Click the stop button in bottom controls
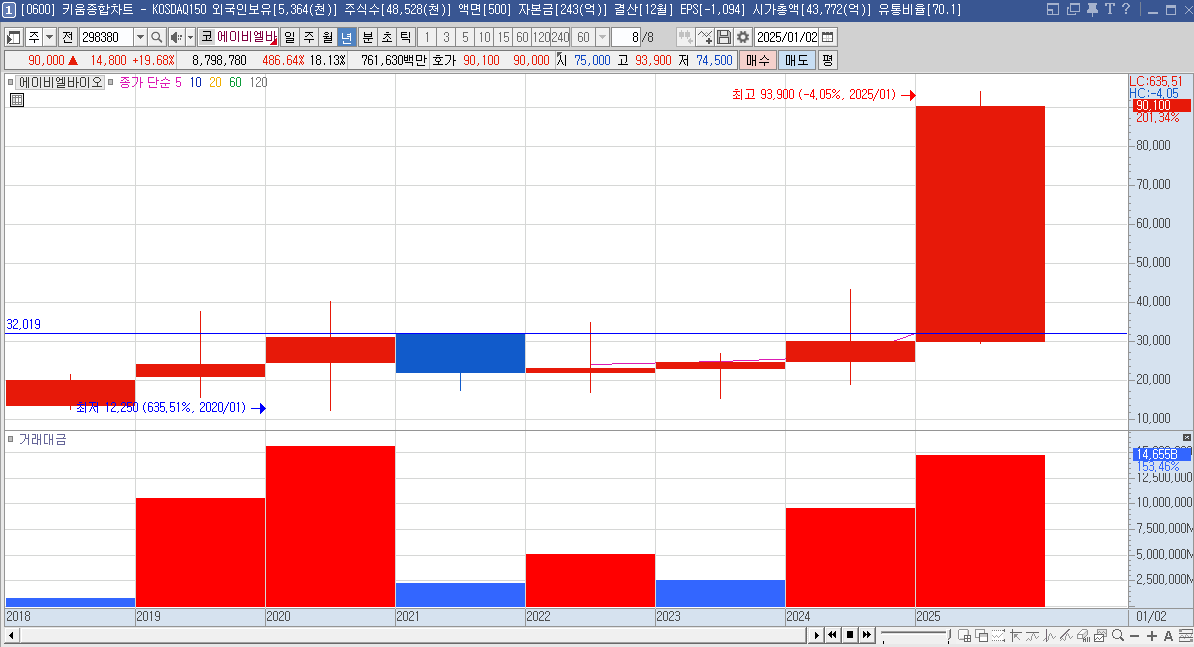Screen dimensions: 1194x647 pyautogui.click(x=850, y=635)
